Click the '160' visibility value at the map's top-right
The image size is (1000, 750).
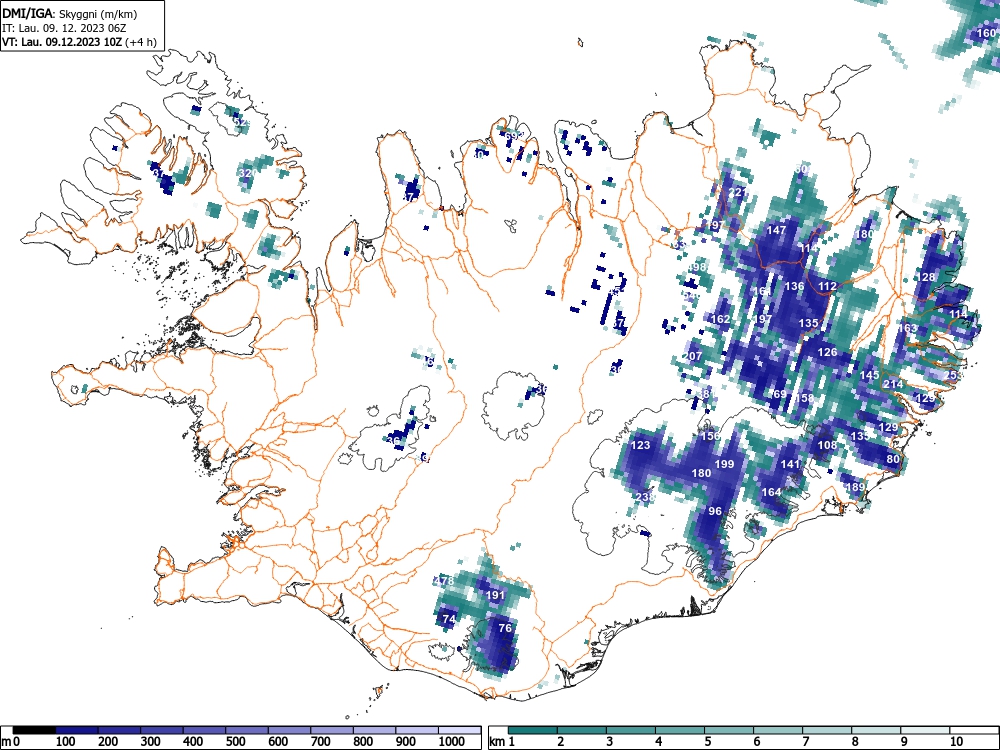click(x=986, y=33)
